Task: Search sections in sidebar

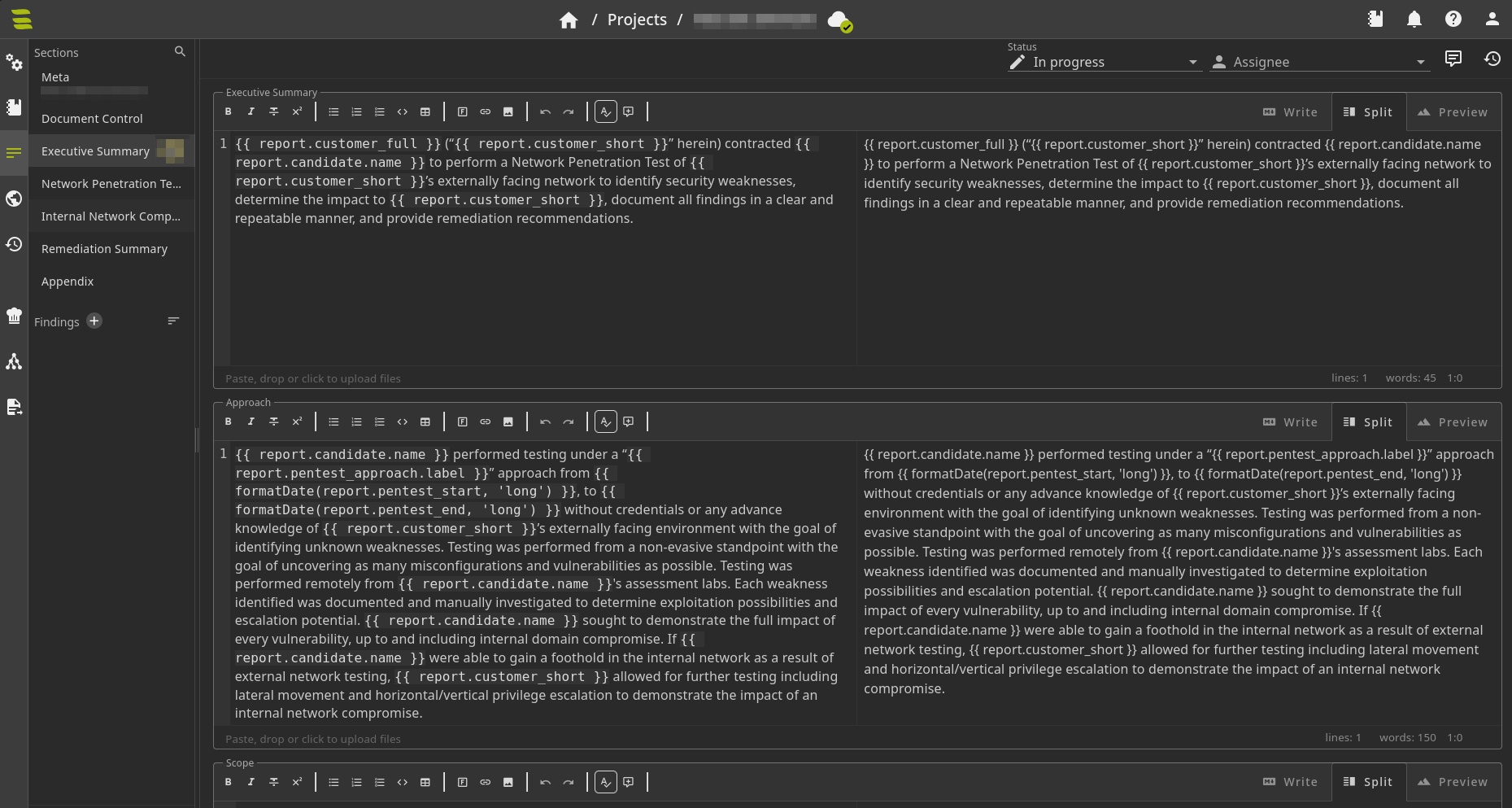Action: pyautogui.click(x=180, y=51)
